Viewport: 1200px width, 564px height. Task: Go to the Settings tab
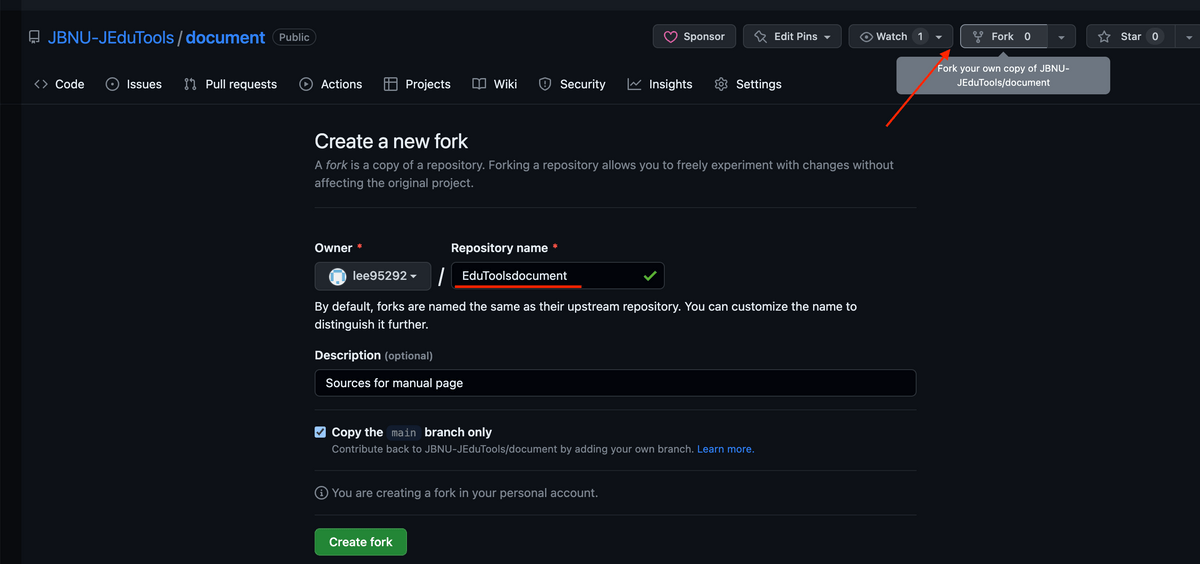(748, 84)
